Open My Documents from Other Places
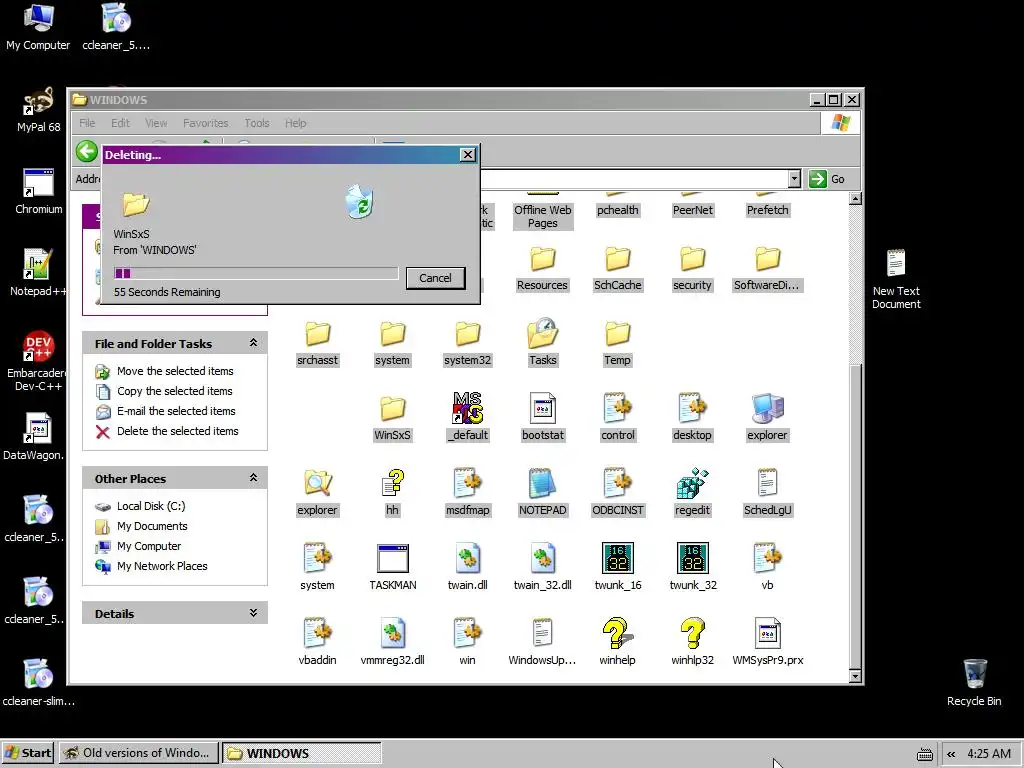The width and height of the screenshot is (1024, 768). pos(152,526)
